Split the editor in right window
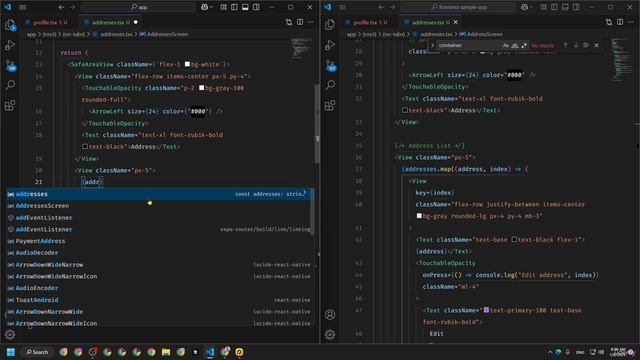The height and width of the screenshot is (360, 640). point(620,22)
